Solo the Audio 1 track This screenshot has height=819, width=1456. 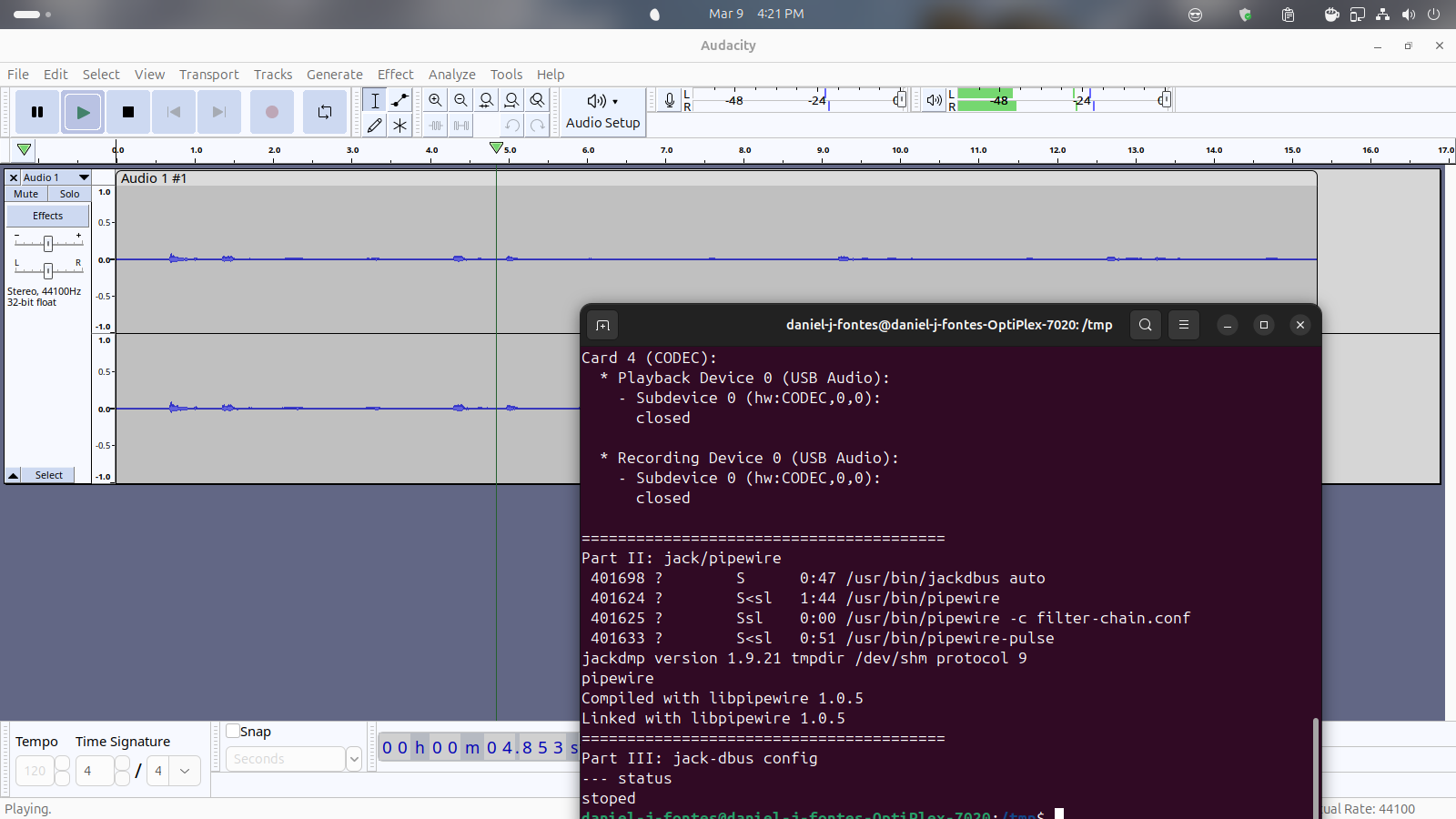pos(69,194)
